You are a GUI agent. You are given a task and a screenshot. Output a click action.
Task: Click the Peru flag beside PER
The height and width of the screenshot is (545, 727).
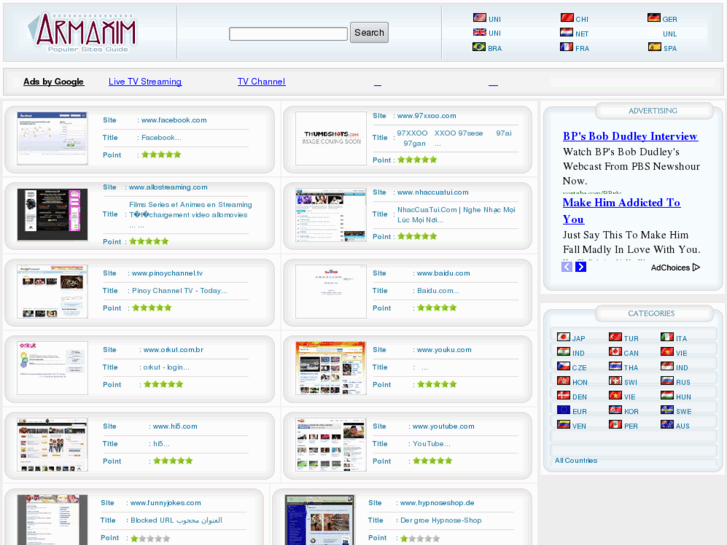[x=615, y=424]
